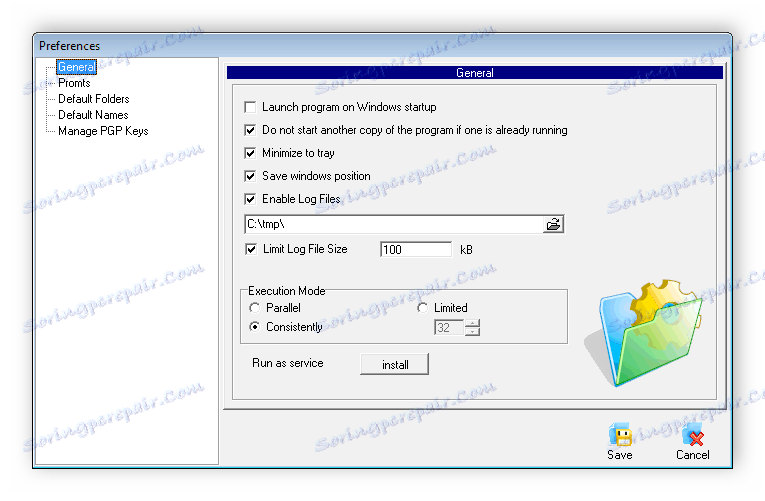Decrease the Limited thread count spinner
The width and height of the screenshot is (765, 501).
pyautogui.click(x=472, y=332)
